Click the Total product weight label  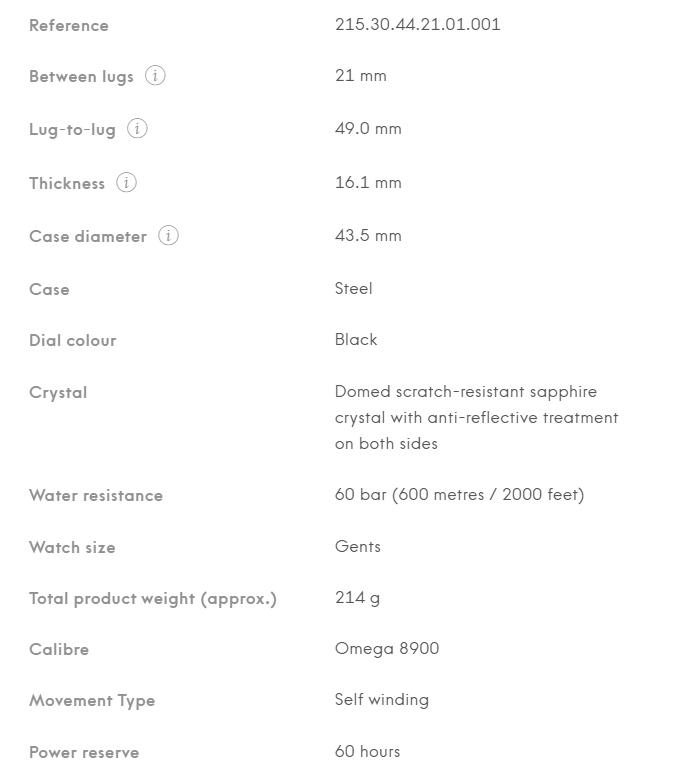[x=152, y=599]
